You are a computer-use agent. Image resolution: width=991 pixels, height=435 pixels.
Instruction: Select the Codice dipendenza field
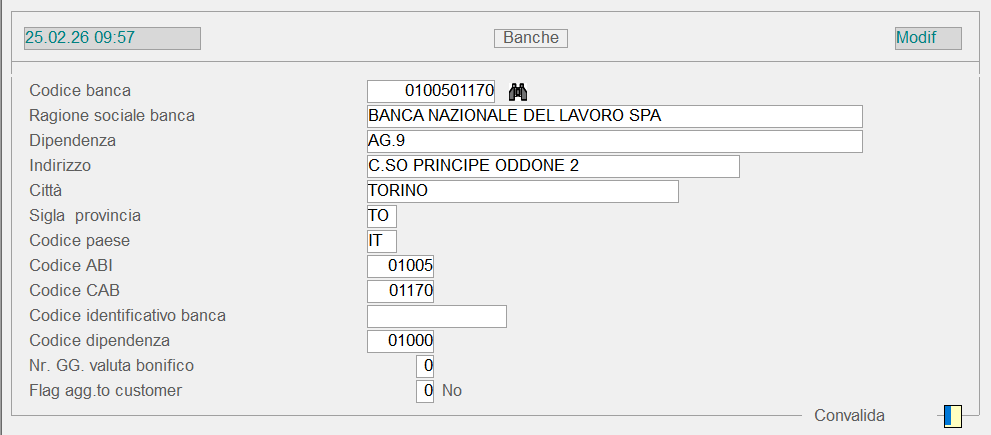(x=401, y=341)
